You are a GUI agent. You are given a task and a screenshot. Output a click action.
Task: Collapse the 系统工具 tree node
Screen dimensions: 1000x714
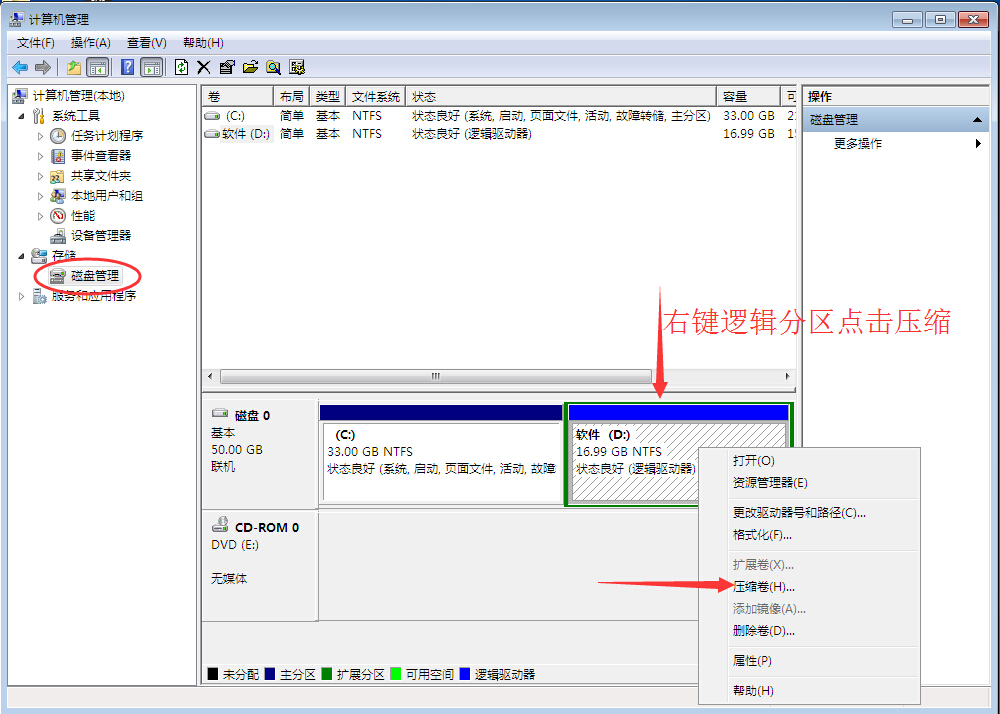coord(21,115)
